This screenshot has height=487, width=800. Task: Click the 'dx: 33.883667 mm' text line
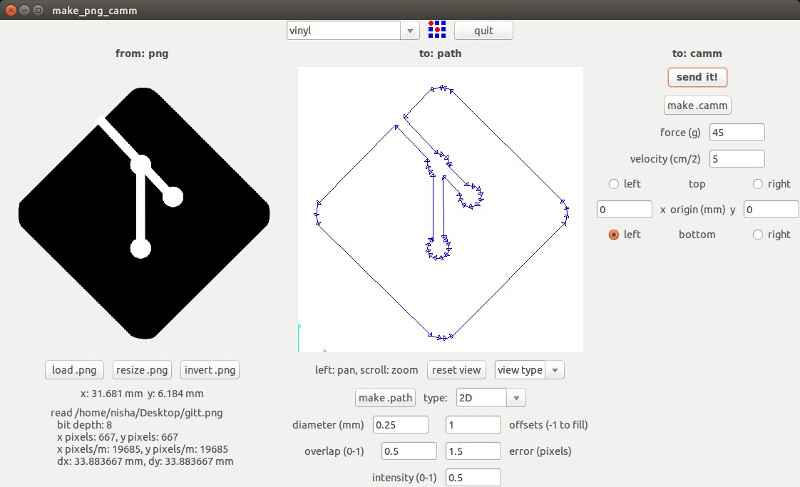click(x=145, y=462)
